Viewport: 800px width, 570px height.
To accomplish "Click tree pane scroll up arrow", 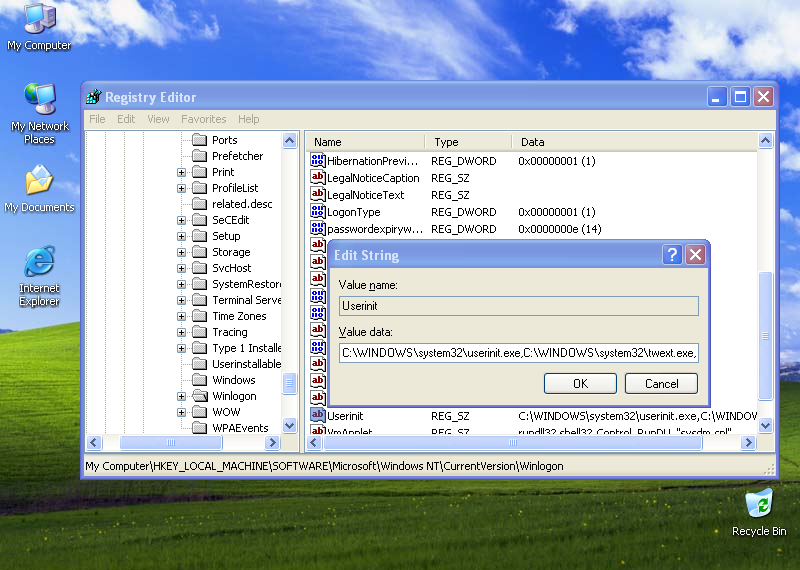I will coord(289,140).
